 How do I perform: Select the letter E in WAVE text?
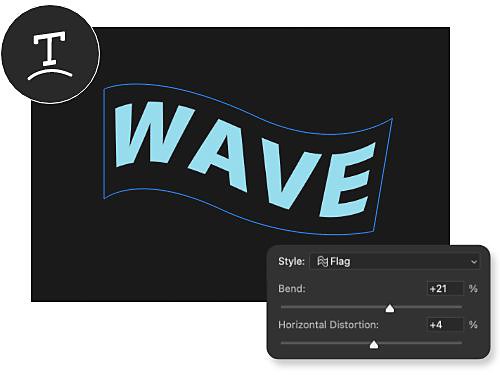click(x=347, y=180)
